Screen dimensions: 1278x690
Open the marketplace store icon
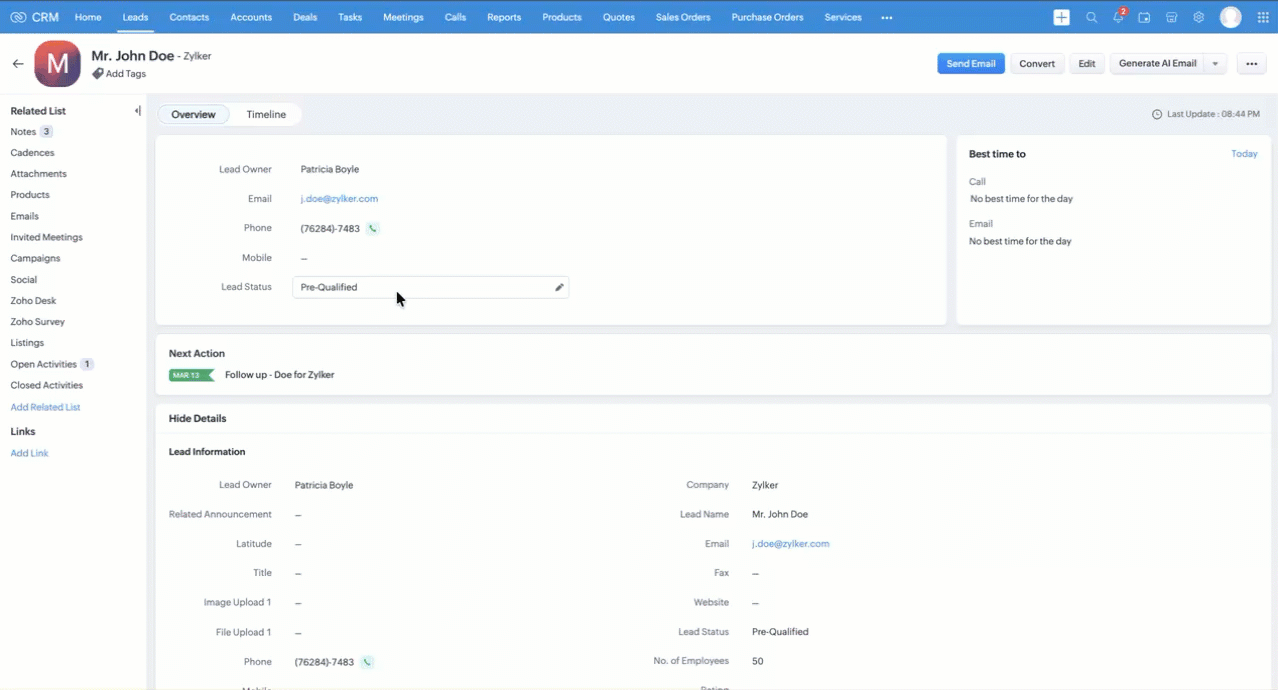[x=1172, y=17]
